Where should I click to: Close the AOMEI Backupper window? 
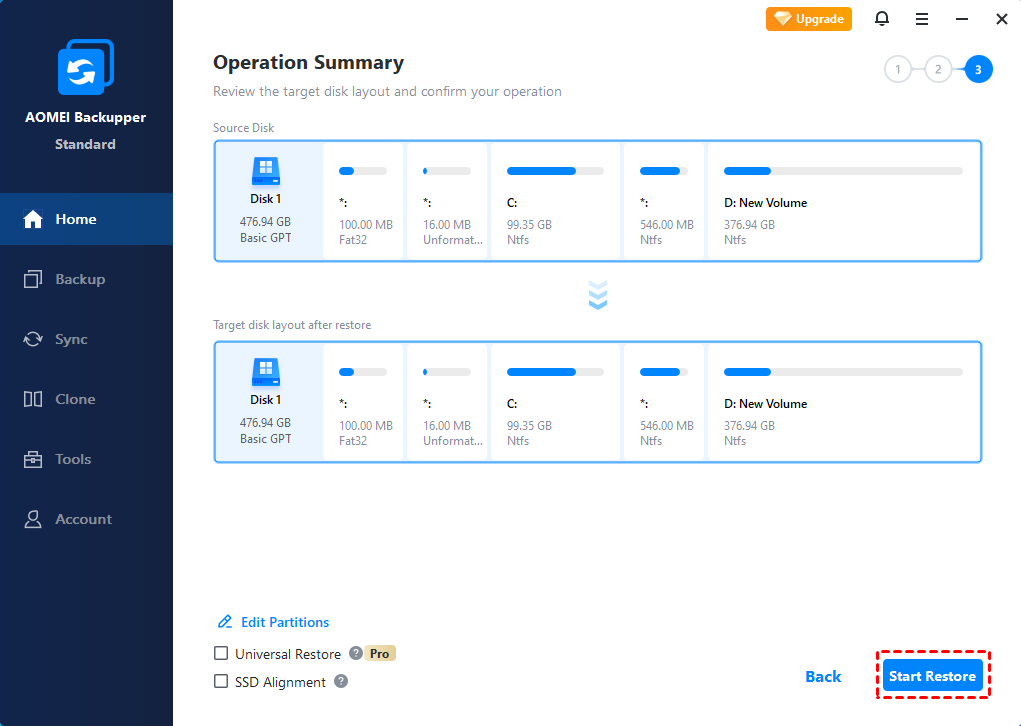[x=1001, y=19]
